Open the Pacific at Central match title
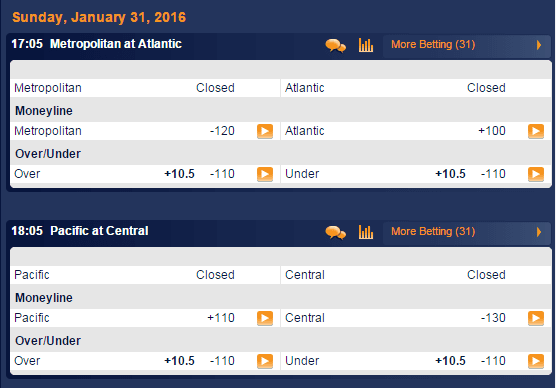The height and width of the screenshot is (388, 556). pos(99,231)
